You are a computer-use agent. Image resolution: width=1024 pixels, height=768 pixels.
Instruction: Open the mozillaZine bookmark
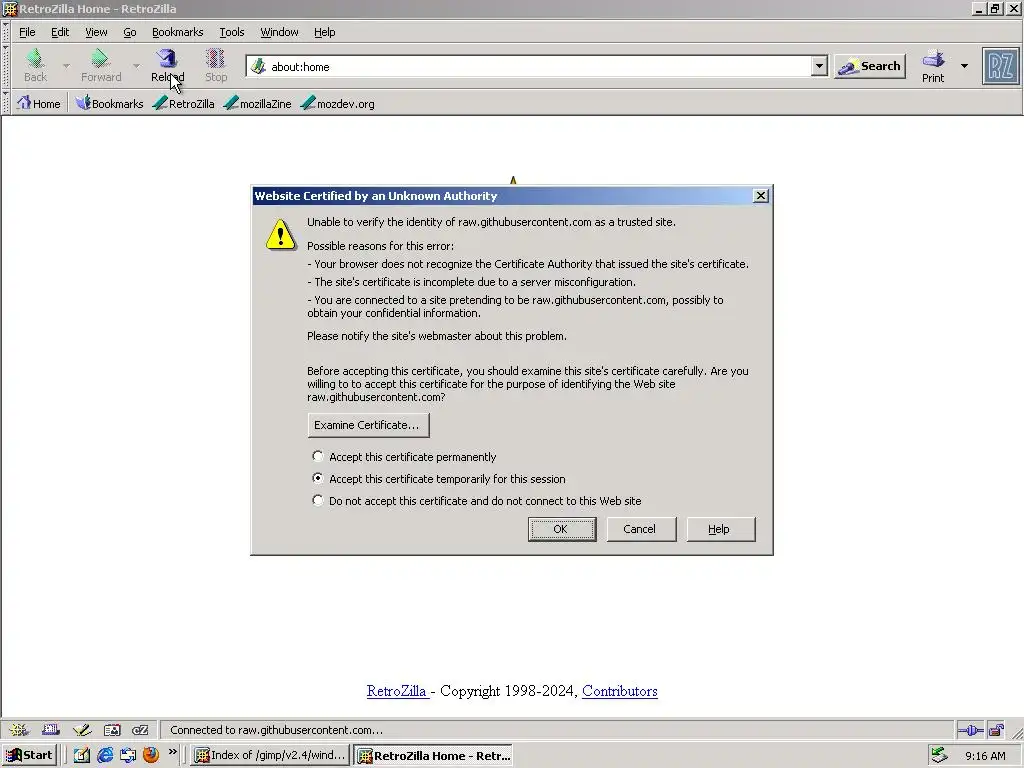[x=257, y=103]
